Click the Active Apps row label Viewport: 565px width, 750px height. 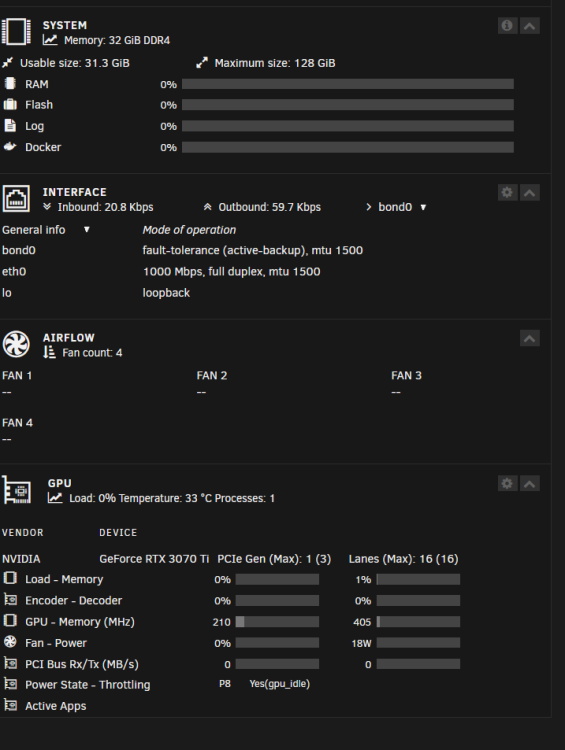pyautogui.click(x=55, y=706)
